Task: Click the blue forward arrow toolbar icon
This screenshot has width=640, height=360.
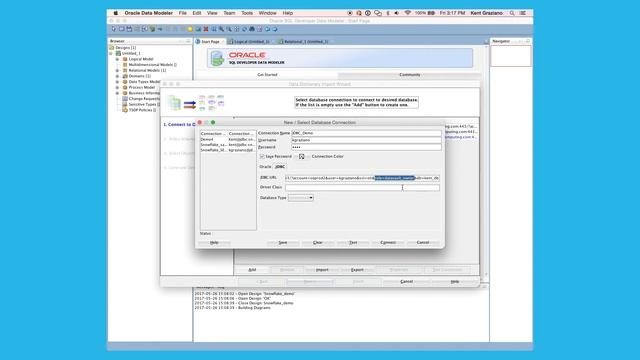Action: pos(275,29)
